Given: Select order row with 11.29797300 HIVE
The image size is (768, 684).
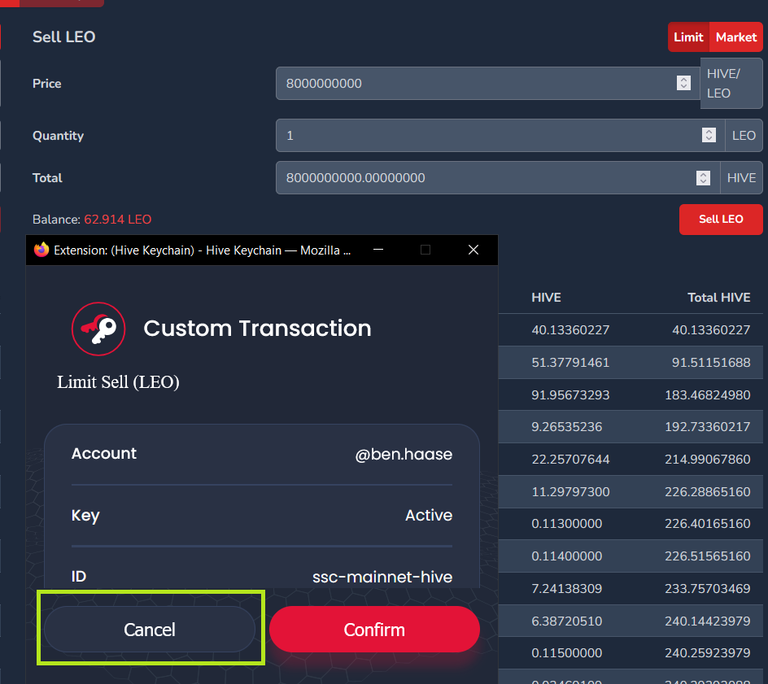Looking at the screenshot, I should click(x=630, y=491).
